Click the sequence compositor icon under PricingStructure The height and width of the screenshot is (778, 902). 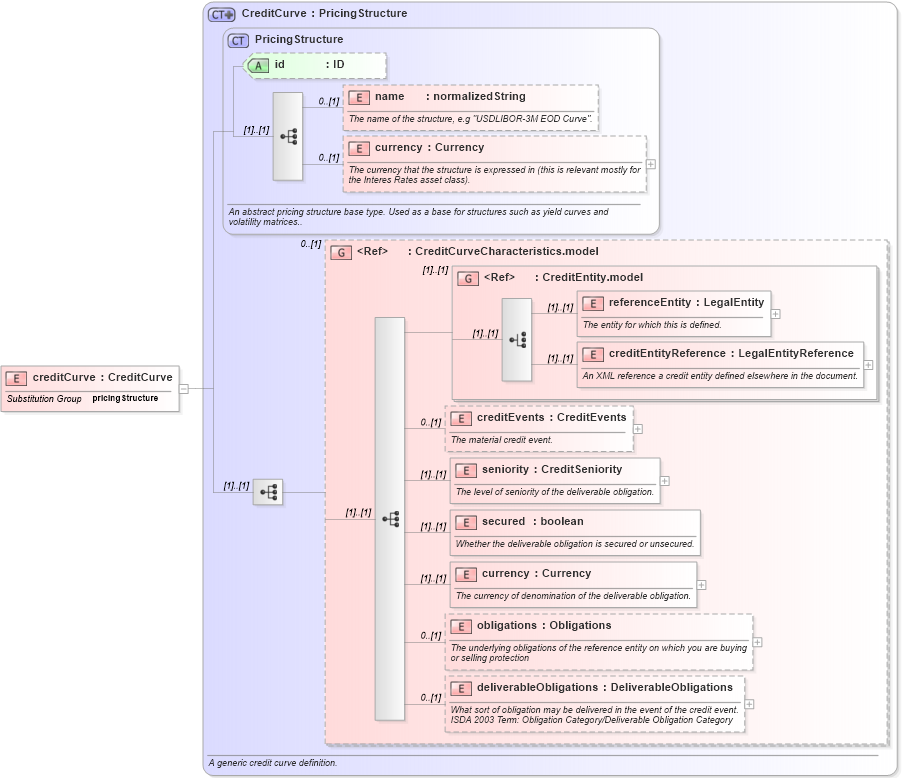(x=287, y=137)
